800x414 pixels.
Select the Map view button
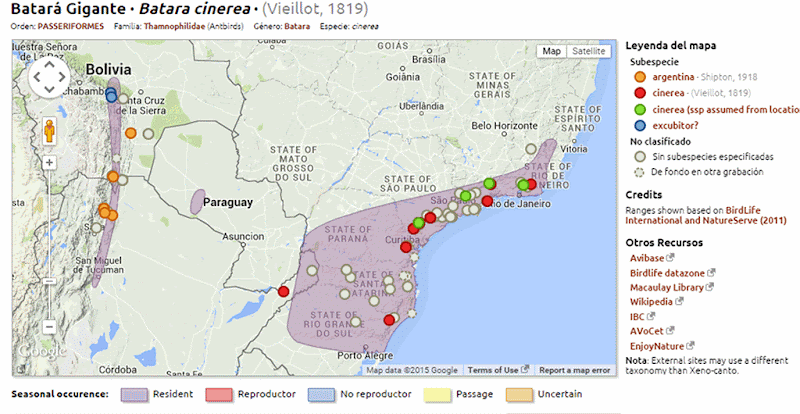551,51
